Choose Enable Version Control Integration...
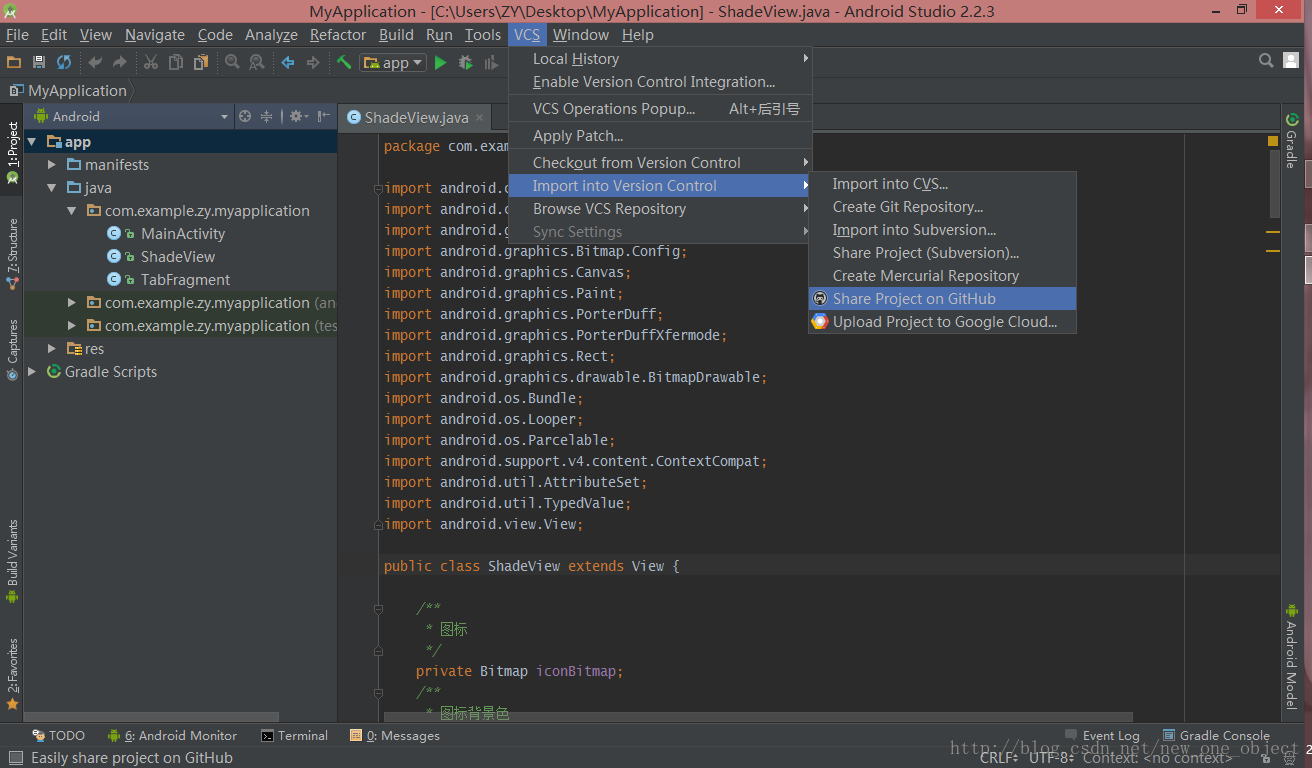This screenshot has height=768, width=1312. pos(660,82)
